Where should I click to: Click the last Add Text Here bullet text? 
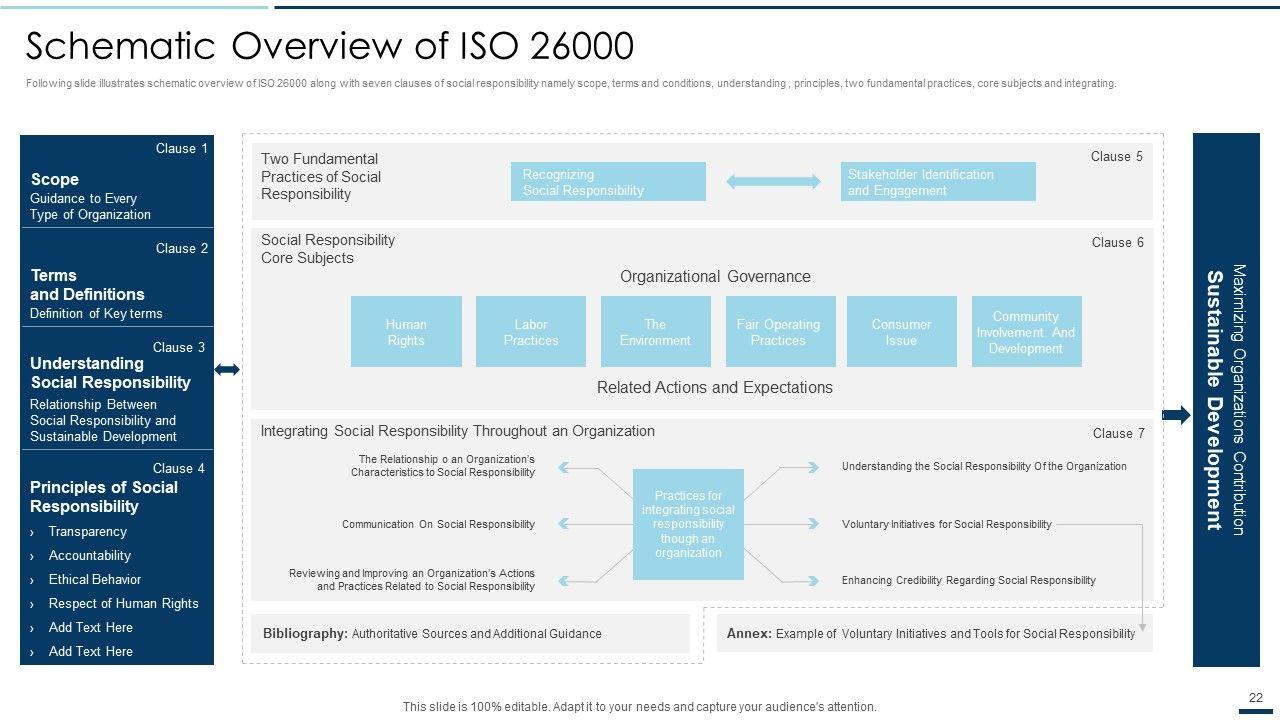(91, 652)
